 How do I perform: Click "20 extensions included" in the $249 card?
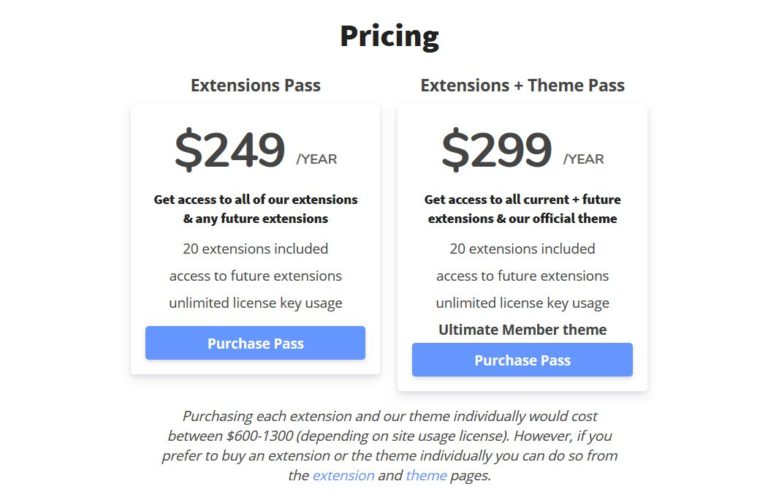[x=255, y=248]
